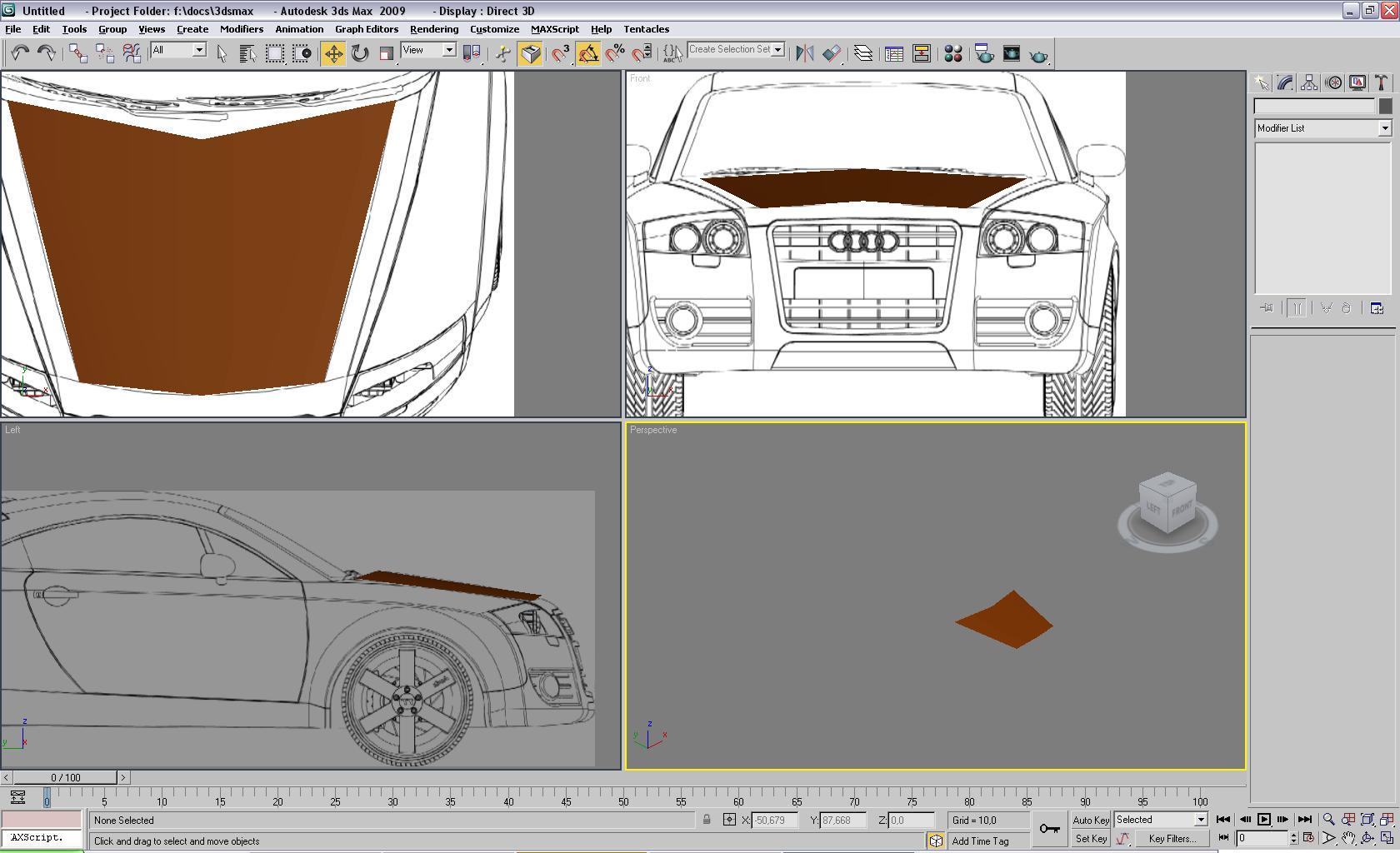Click the Align tool in the toolbar

tap(832, 53)
